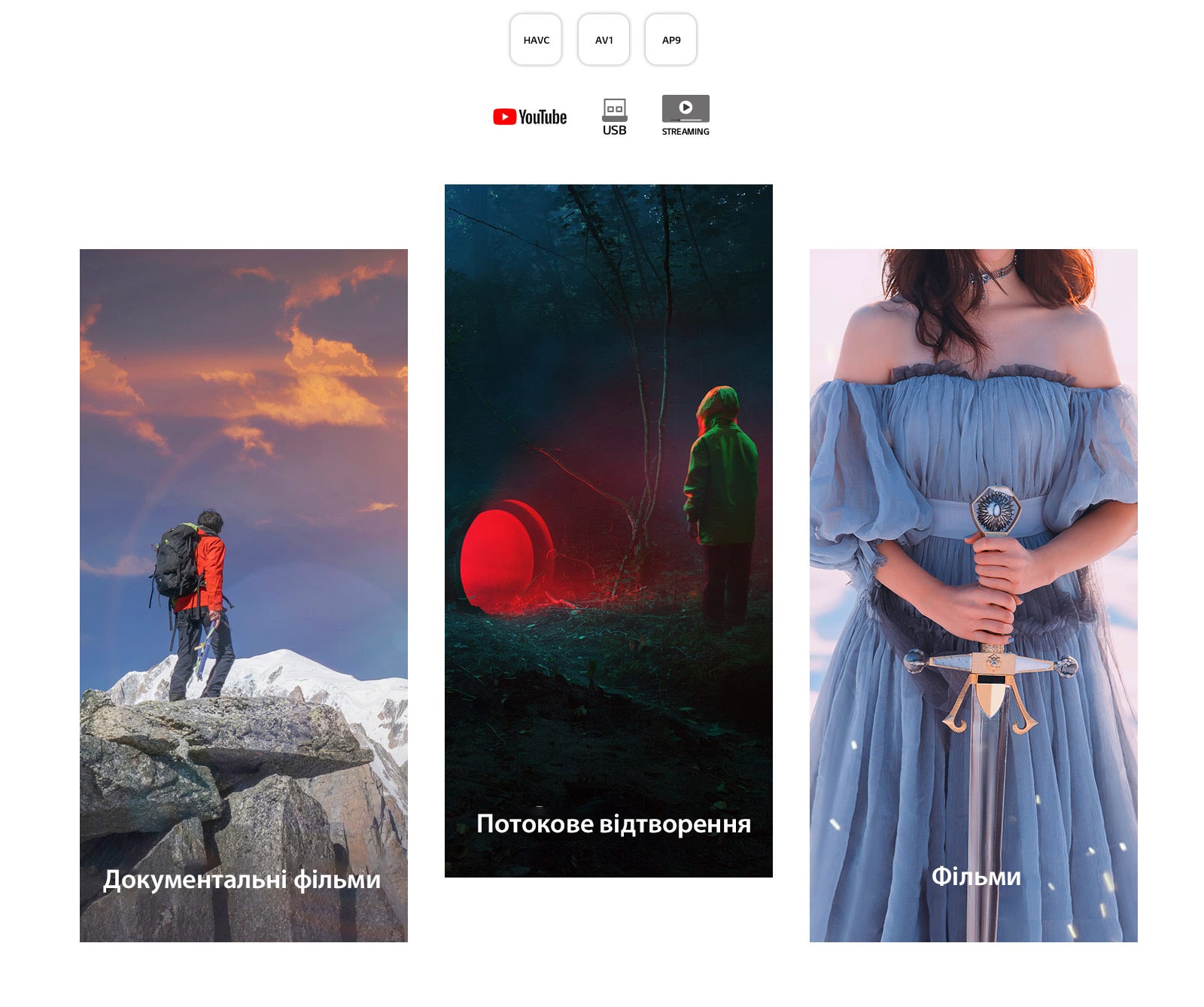Screen dimensions: 1204x1007
Task: Click the streaming play screen icon
Action: click(686, 108)
